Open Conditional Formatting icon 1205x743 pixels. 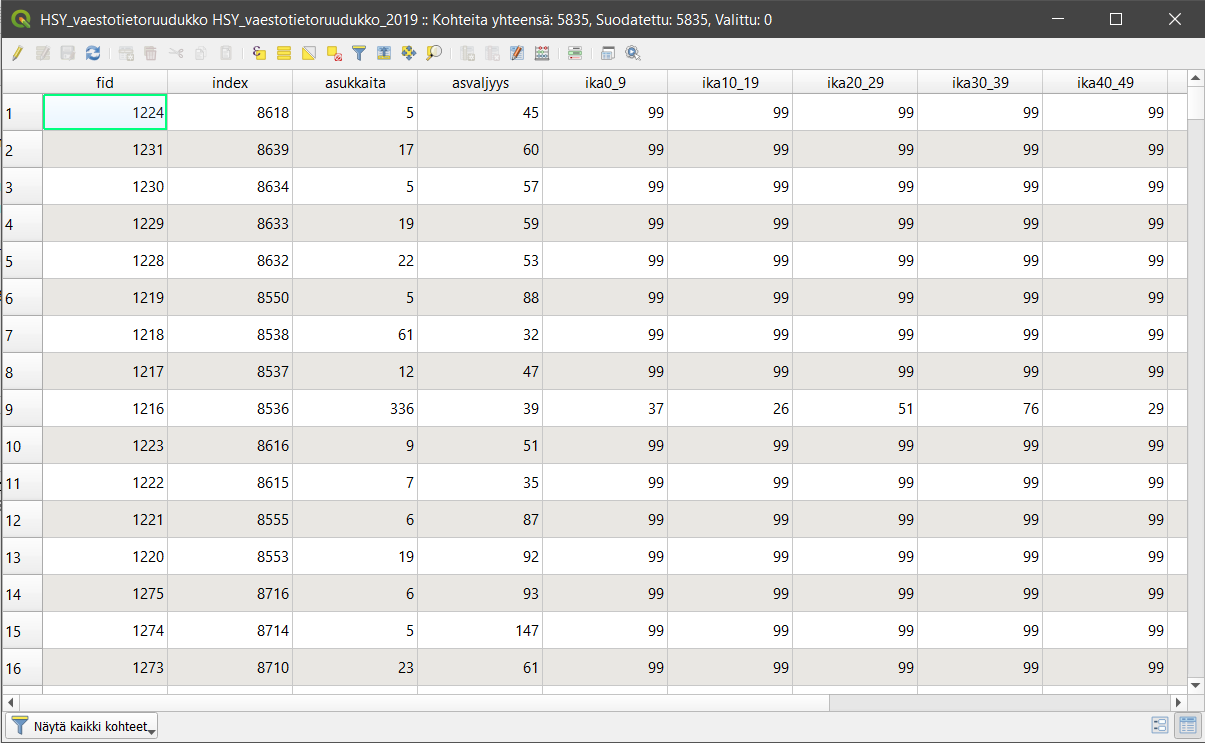[x=575, y=53]
